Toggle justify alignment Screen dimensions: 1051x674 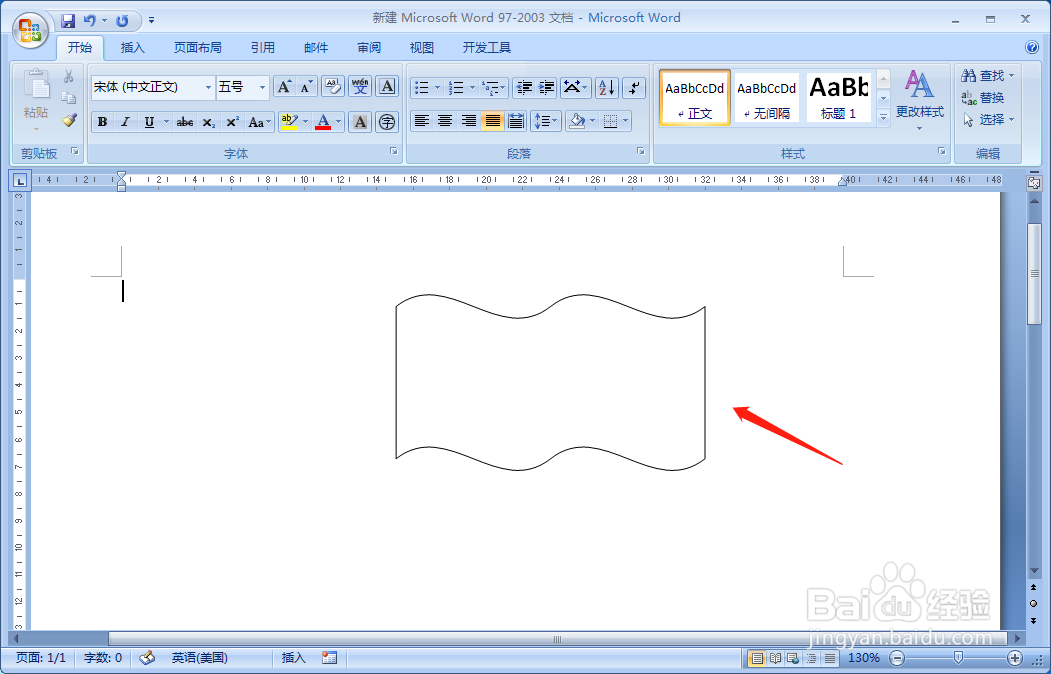(x=493, y=121)
